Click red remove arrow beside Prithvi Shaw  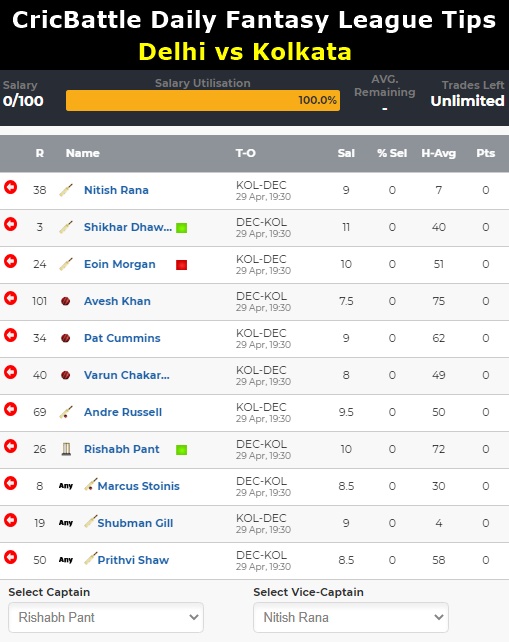[11, 557]
